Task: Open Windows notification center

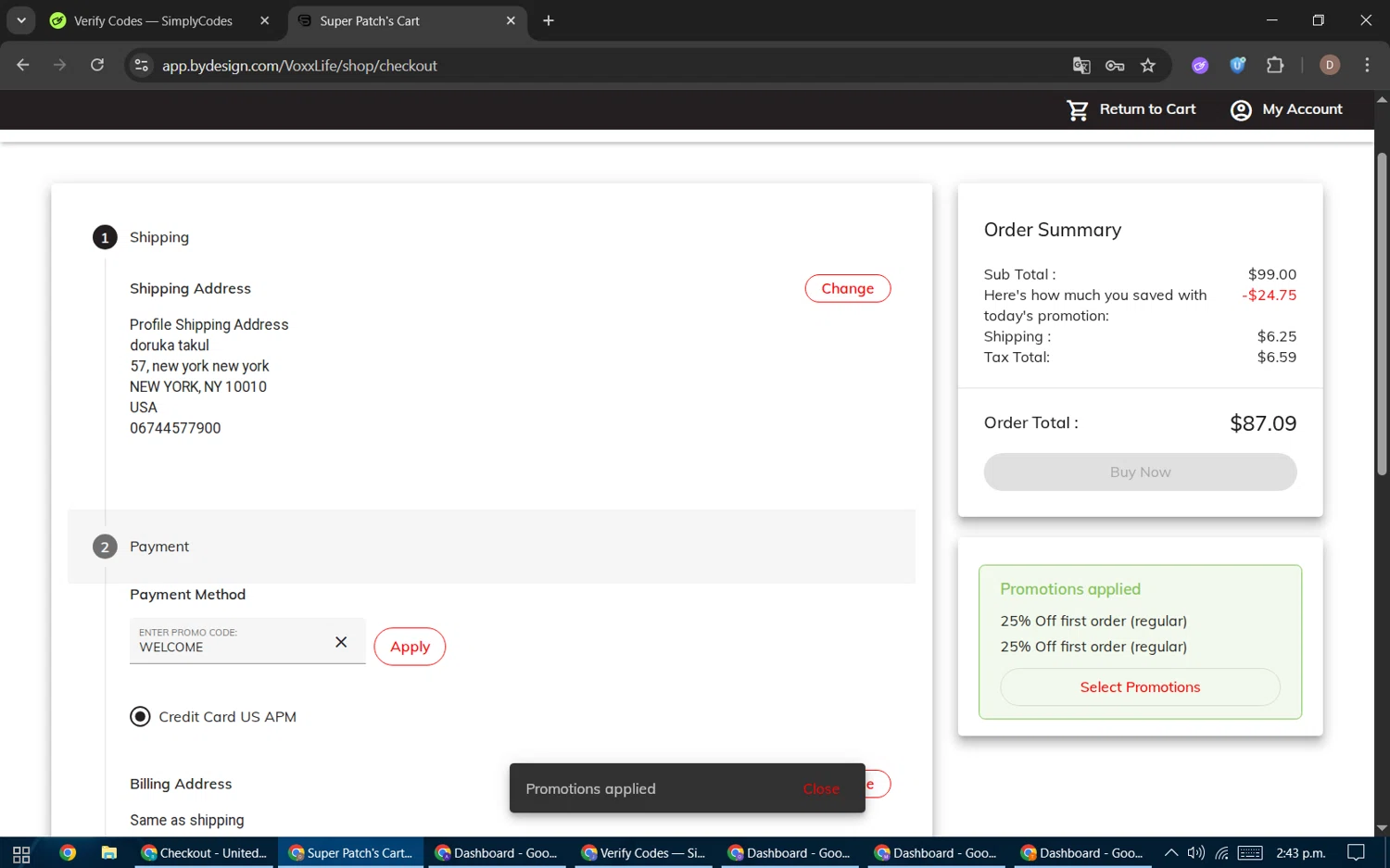Action: (x=1356, y=853)
